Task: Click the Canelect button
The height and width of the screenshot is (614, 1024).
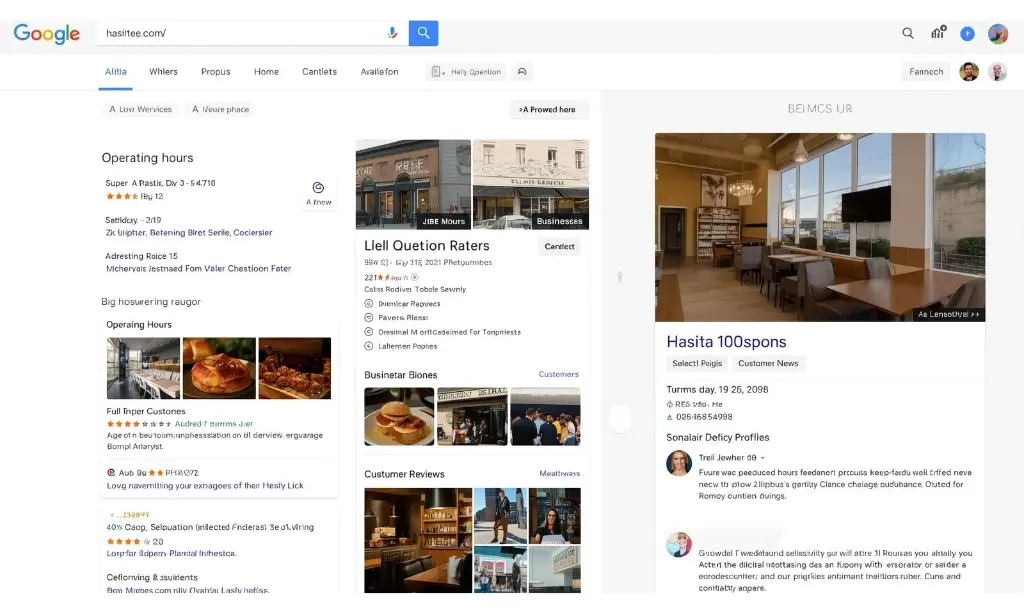Action: coord(560,246)
